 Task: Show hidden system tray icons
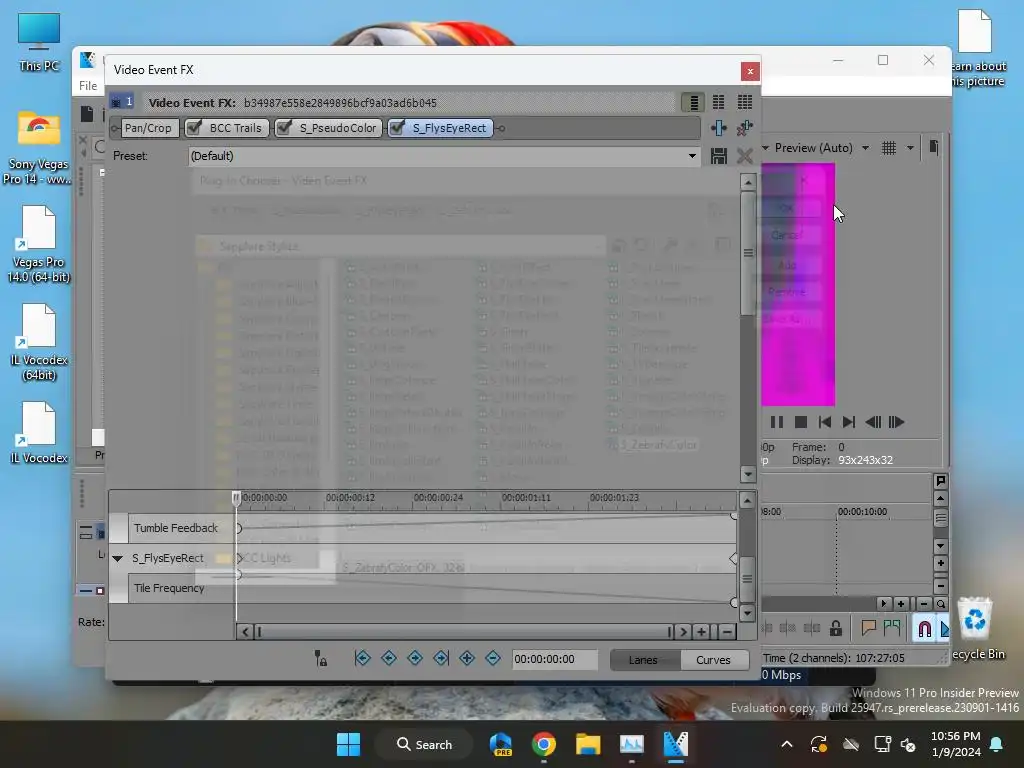787,744
